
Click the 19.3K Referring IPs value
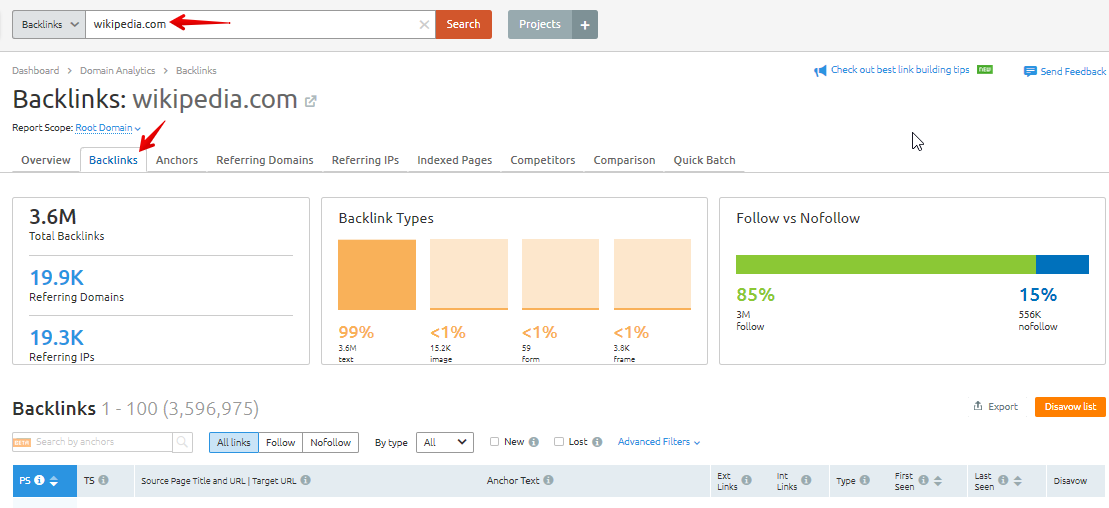(57, 337)
